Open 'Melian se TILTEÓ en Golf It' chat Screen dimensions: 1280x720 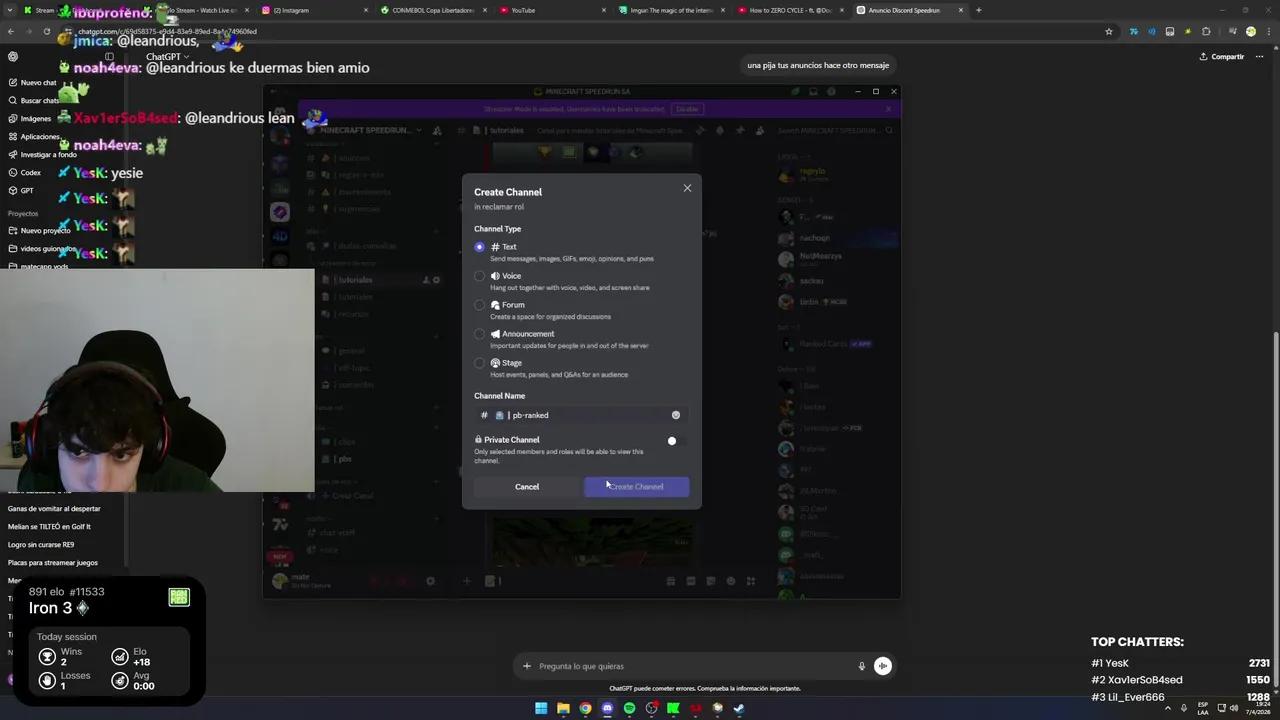(x=49, y=527)
